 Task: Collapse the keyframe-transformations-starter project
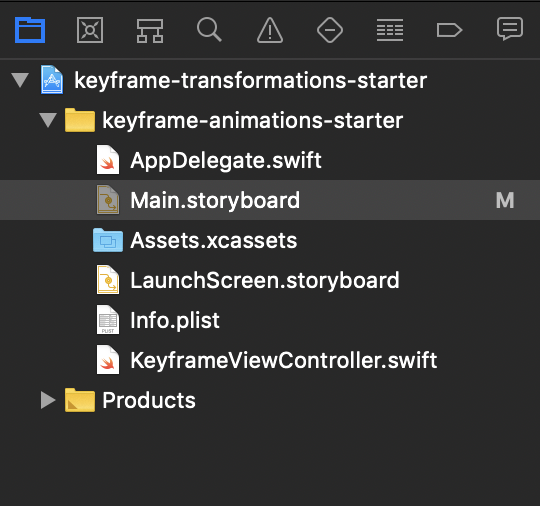20,80
